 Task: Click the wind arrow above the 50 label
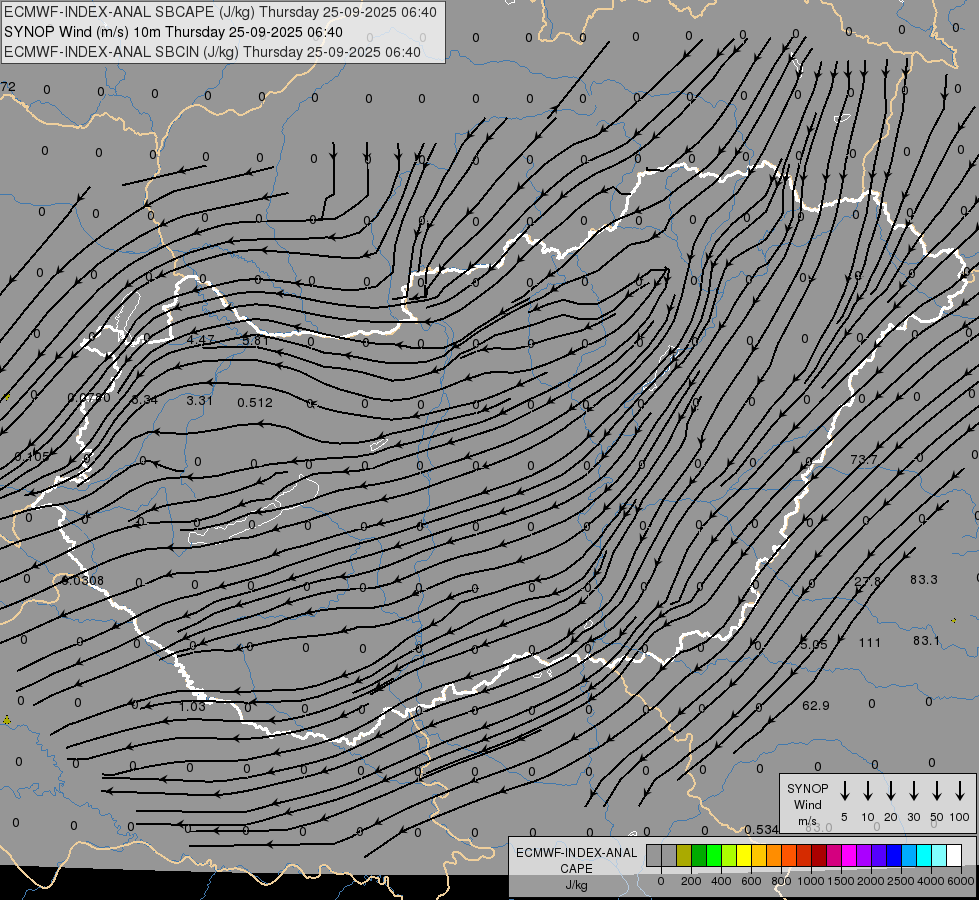937,791
